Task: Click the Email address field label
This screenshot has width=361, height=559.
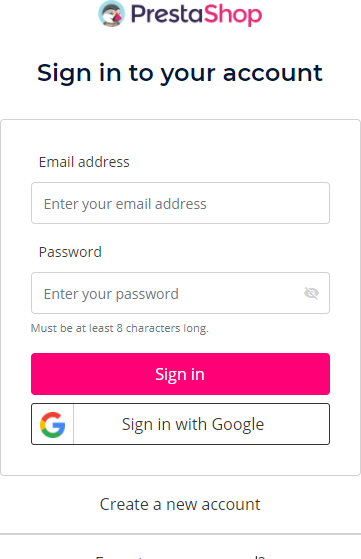Action: click(x=84, y=162)
